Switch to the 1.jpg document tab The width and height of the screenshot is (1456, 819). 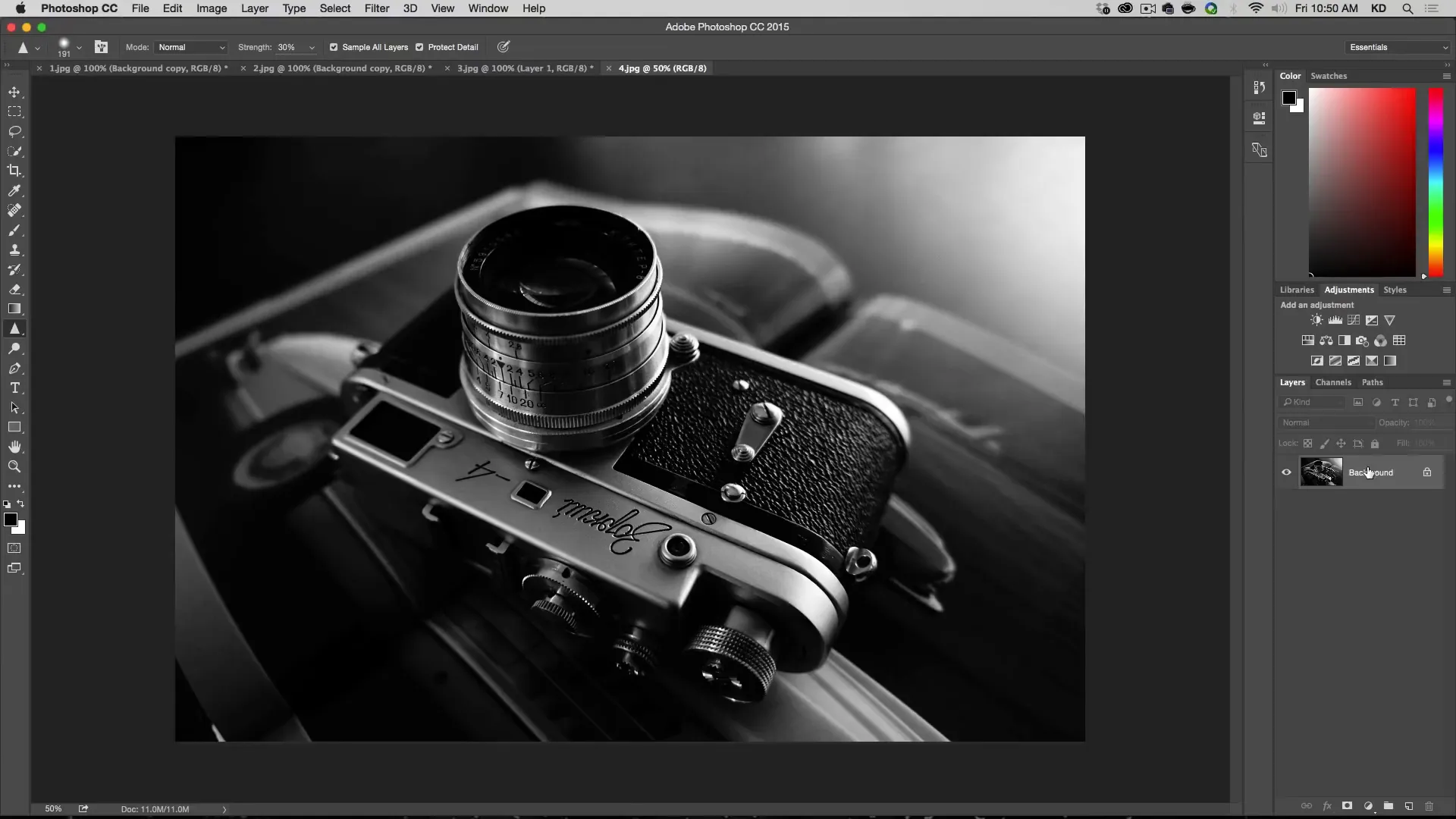tap(139, 68)
